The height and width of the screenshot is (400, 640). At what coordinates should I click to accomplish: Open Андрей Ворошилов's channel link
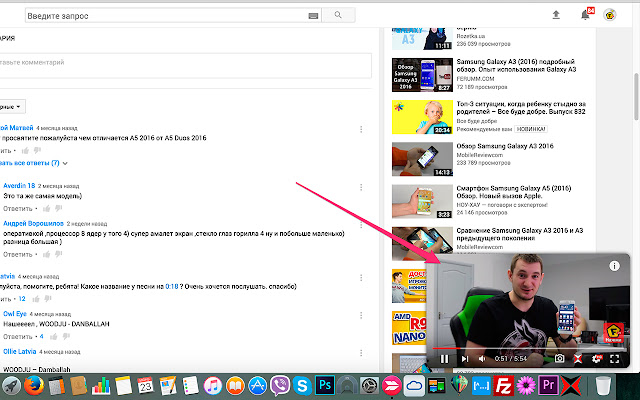33,223
